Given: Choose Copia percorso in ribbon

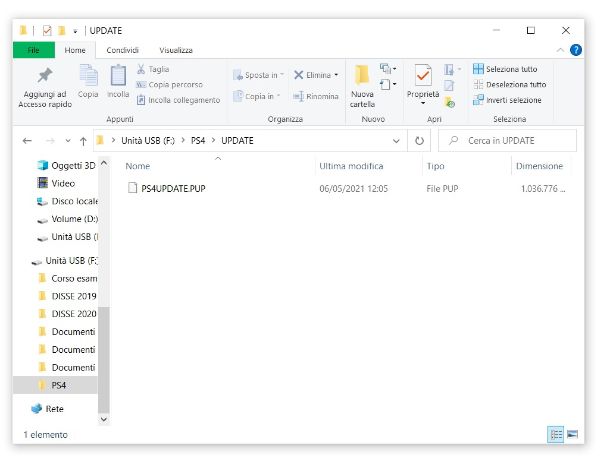Looking at the screenshot, I should click(170, 85).
